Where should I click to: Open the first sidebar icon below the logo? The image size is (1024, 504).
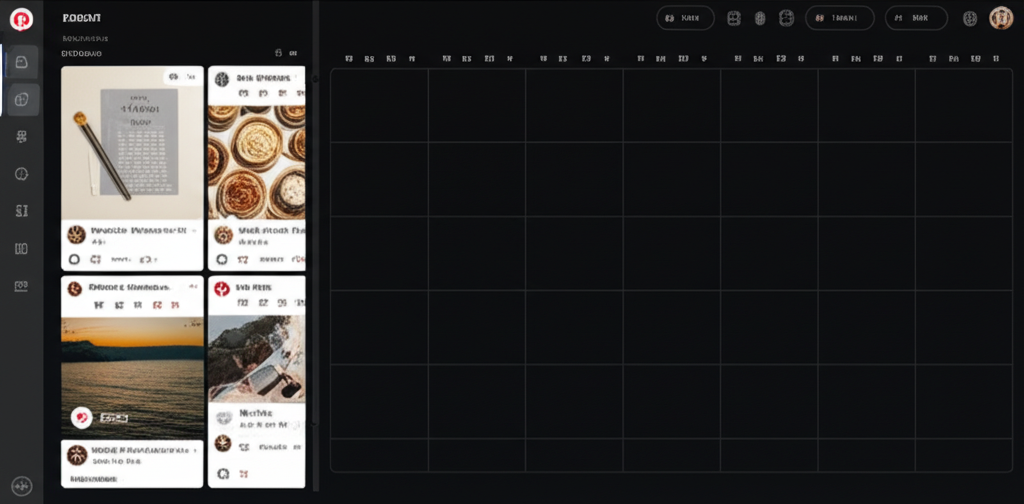(x=22, y=62)
